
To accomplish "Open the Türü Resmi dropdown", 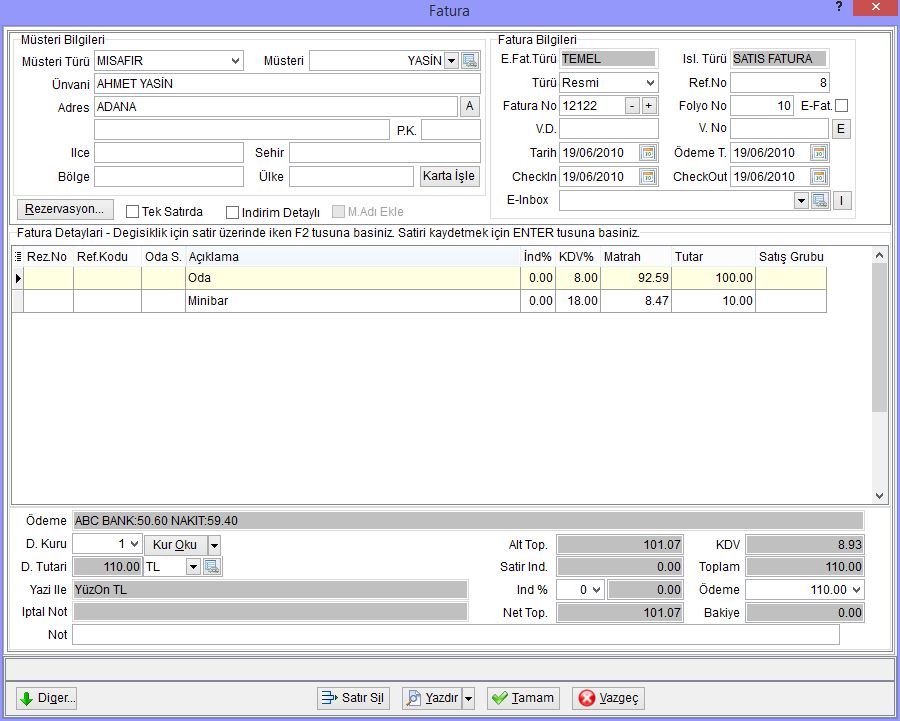I will click(x=650, y=83).
